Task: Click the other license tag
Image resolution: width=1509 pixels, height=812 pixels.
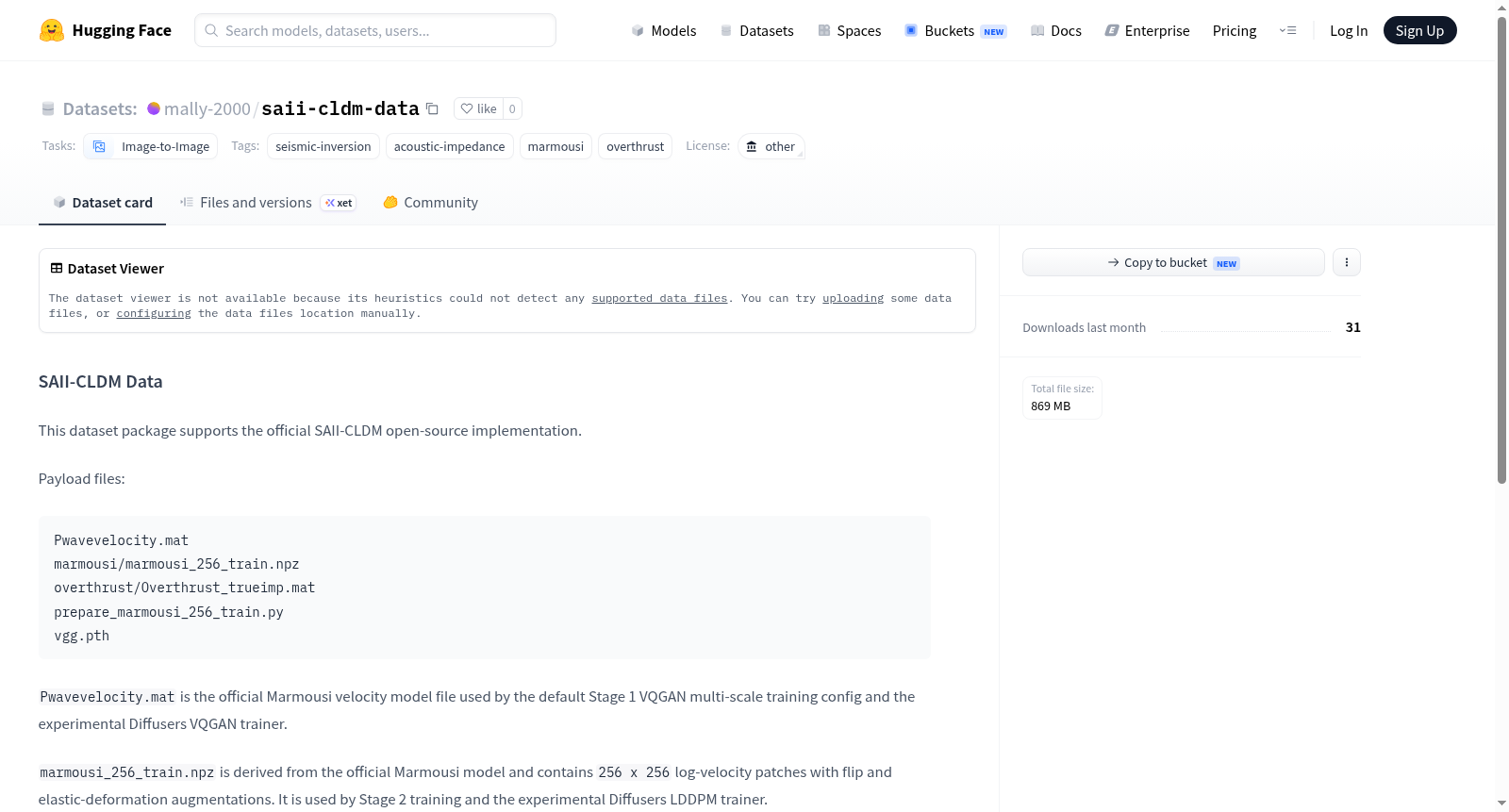Action: (771, 146)
